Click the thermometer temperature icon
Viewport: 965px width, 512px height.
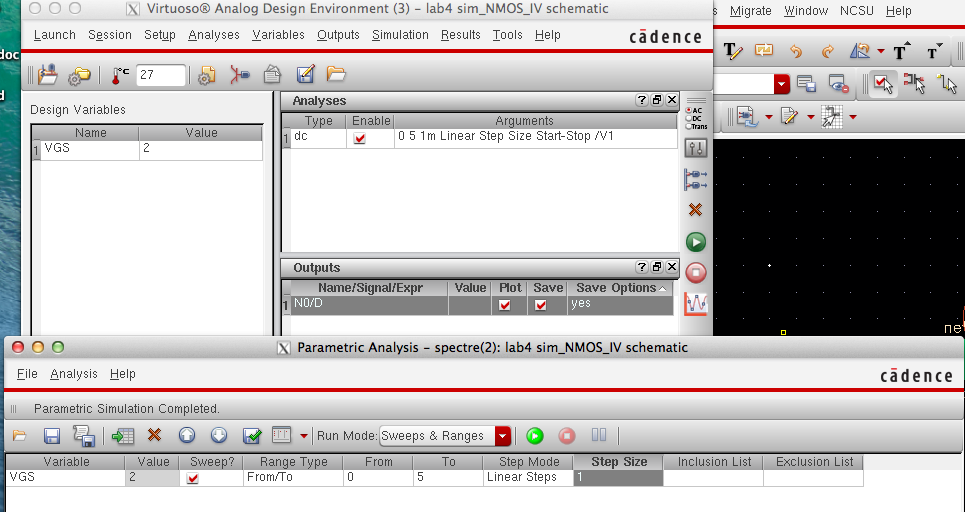click(x=119, y=75)
